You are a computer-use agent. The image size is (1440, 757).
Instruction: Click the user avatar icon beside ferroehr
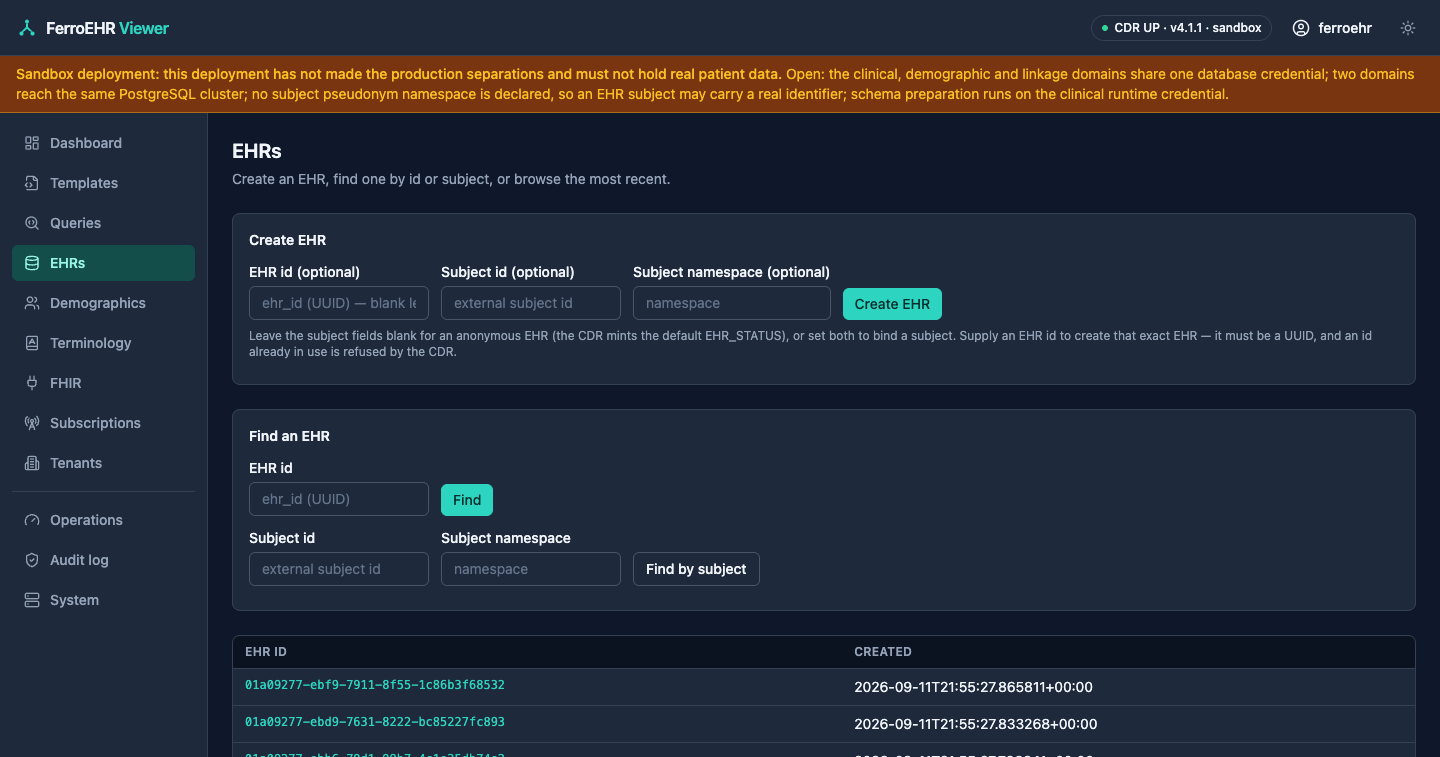pos(1301,28)
